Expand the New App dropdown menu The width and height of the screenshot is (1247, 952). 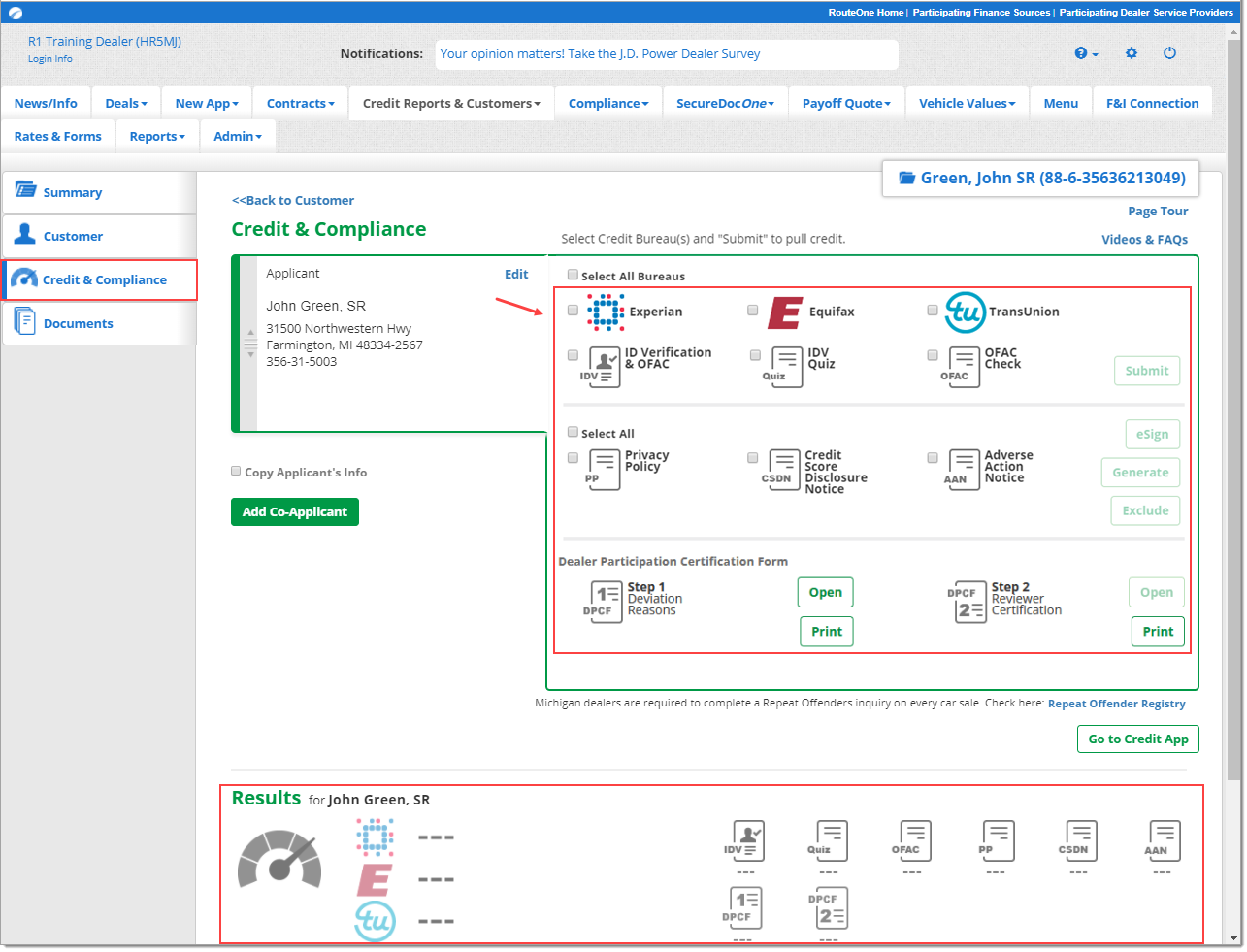coord(207,103)
